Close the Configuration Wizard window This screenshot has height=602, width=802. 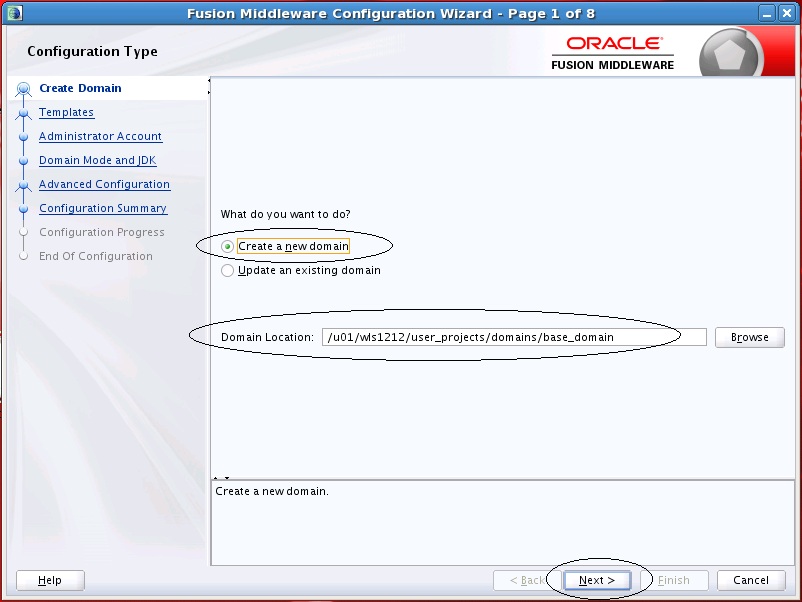[787, 13]
